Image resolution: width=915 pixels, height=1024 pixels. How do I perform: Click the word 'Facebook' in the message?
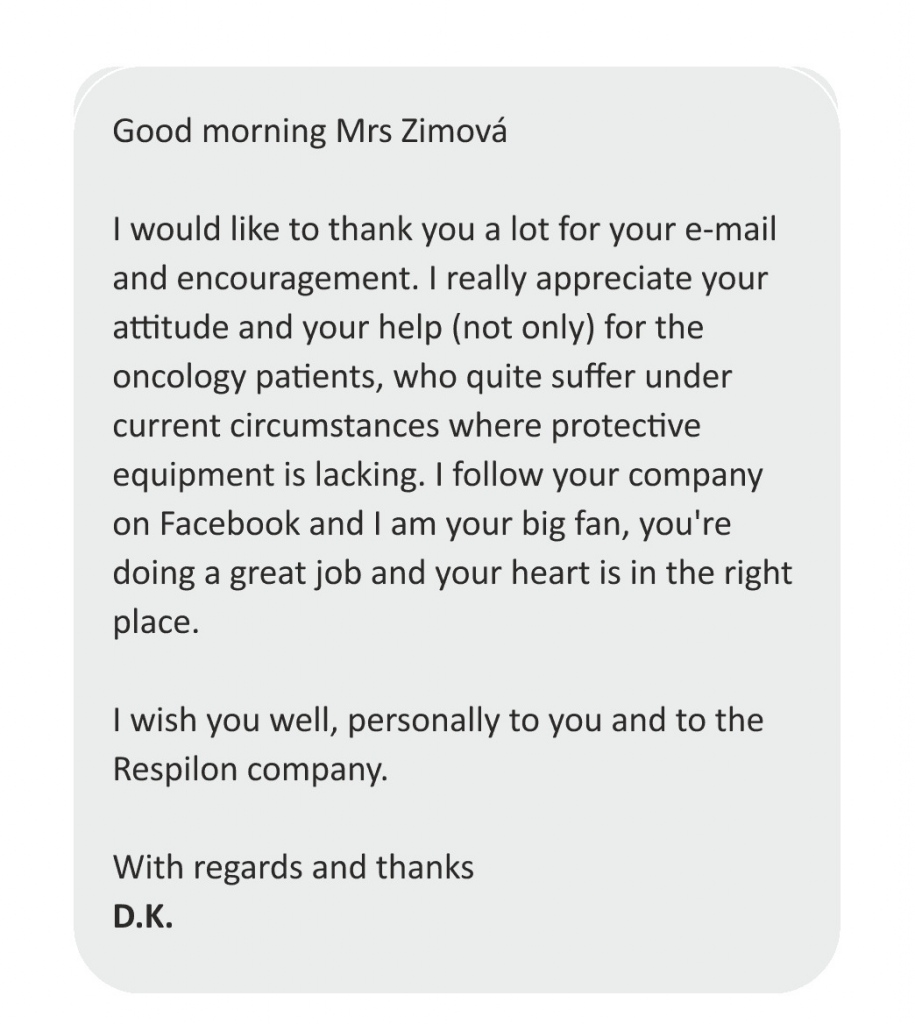(229, 524)
